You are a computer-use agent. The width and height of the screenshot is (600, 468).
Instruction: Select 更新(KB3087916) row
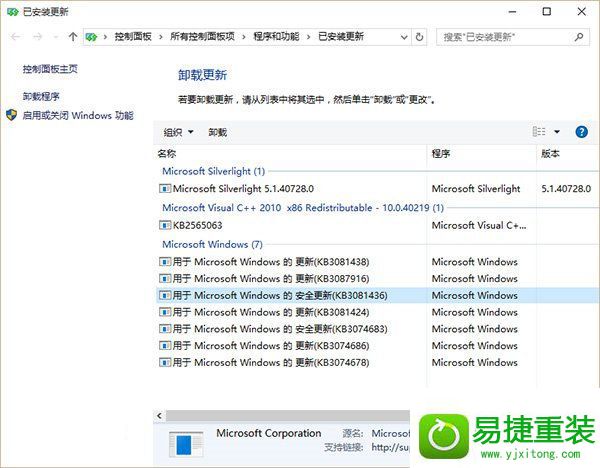point(377,278)
